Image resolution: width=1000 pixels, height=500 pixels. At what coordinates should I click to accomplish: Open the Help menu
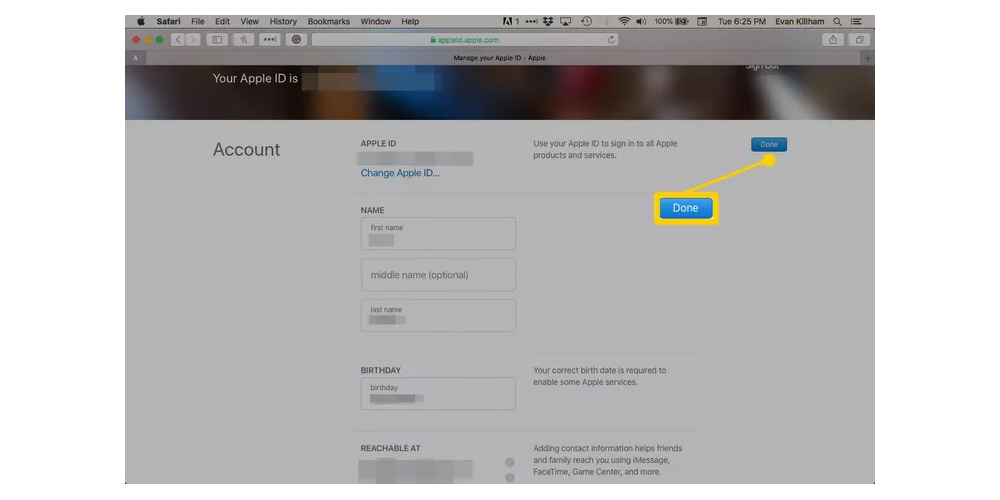click(410, 21)
